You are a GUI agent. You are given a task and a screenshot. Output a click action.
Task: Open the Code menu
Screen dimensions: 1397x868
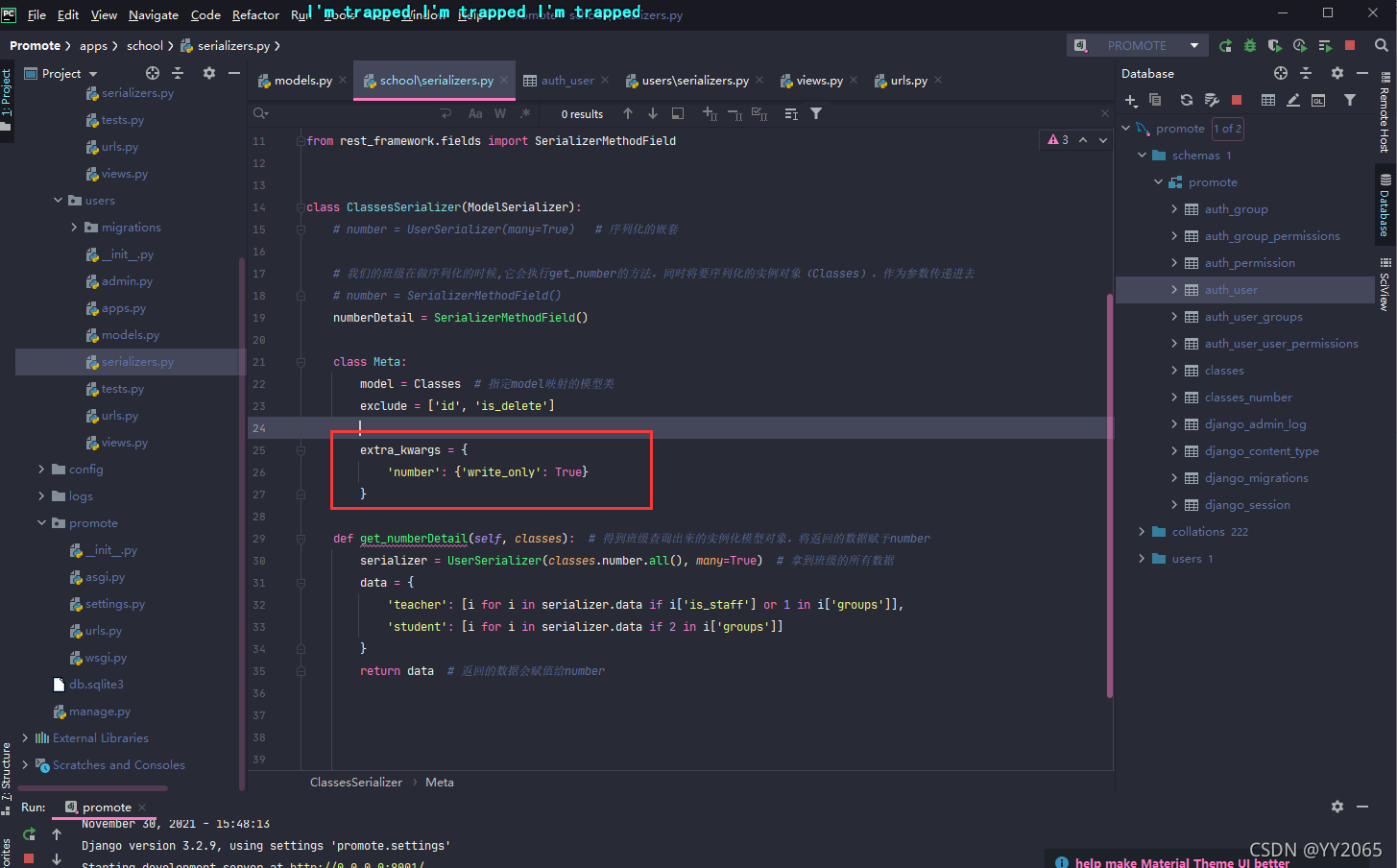(205, 14)
